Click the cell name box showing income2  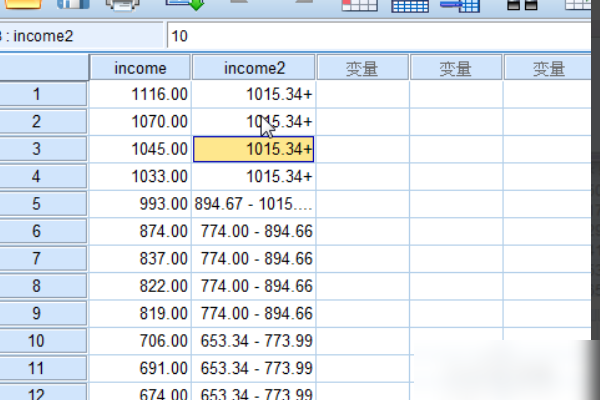click(x=80, y=36)
